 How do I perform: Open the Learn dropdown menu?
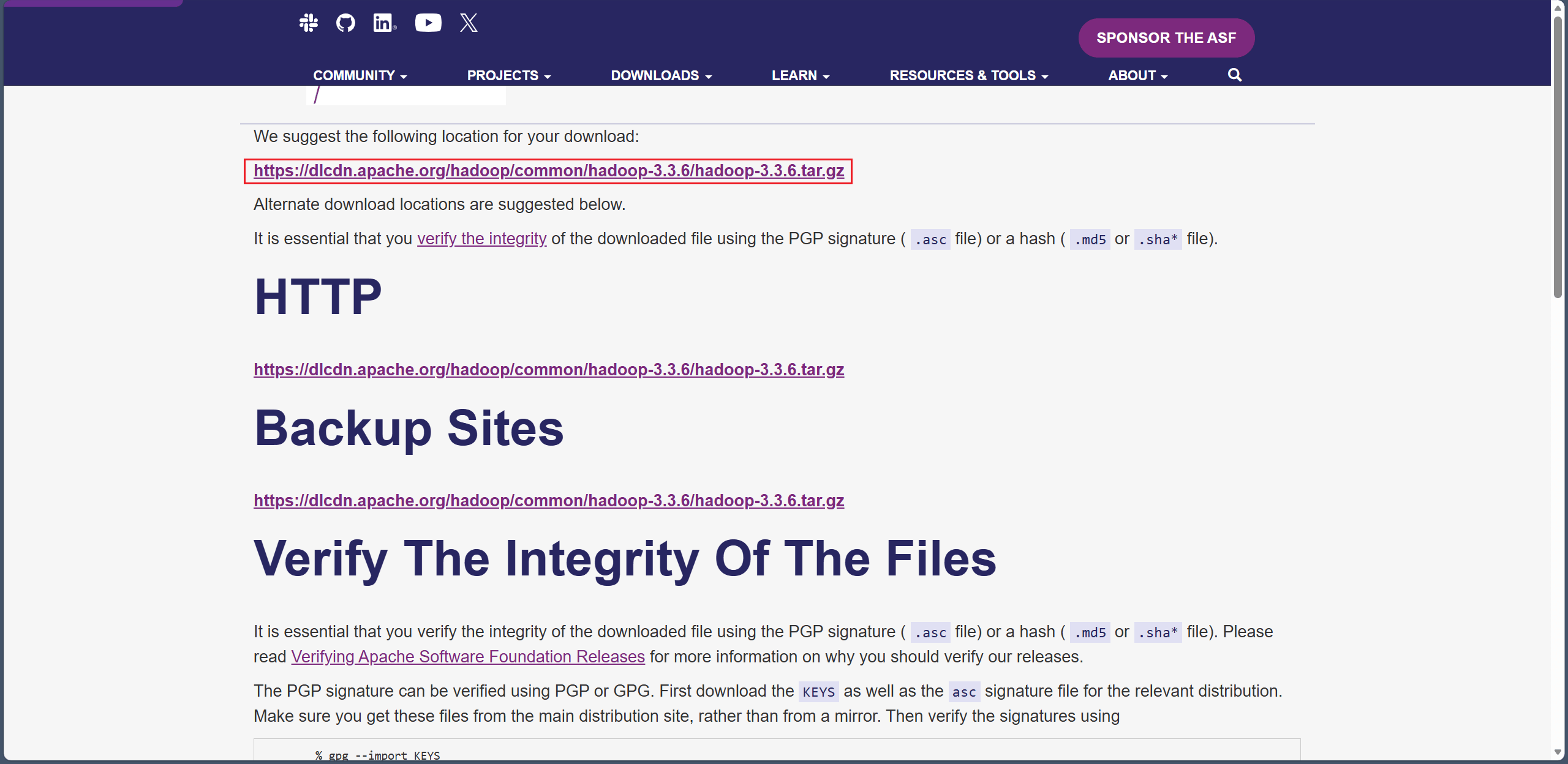801,75
